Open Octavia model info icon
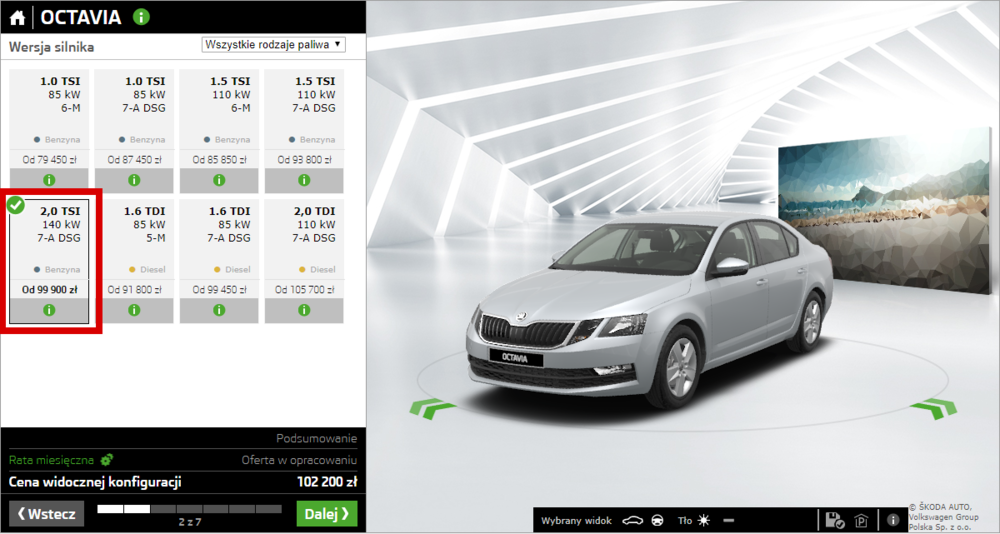 tap(141, 17)
